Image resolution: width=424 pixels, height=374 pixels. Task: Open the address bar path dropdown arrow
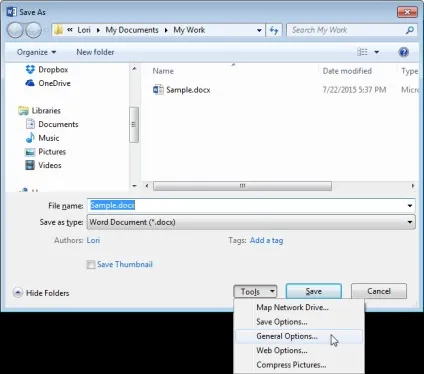pyautogui.click(x=259, y=30)
